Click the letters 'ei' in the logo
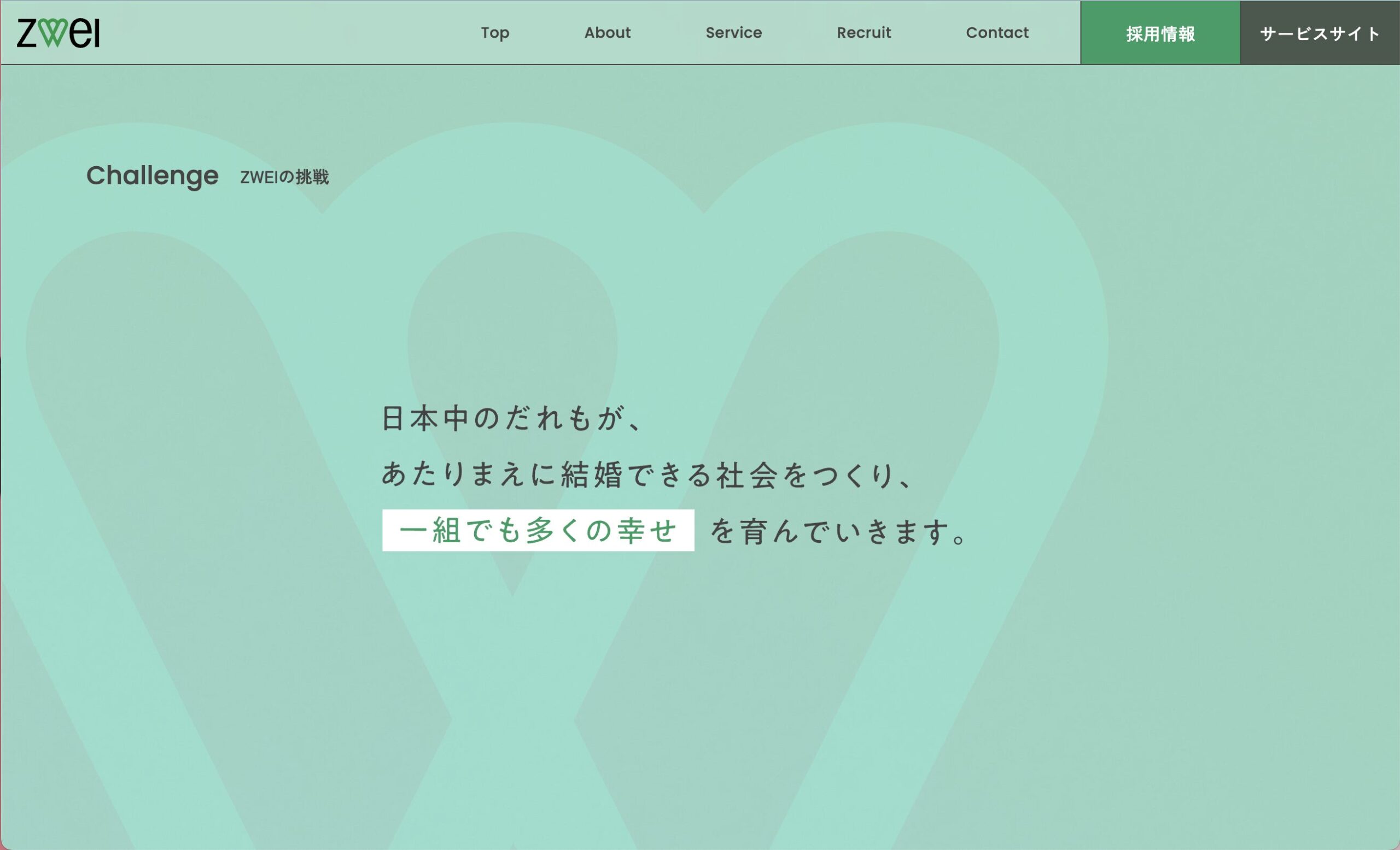Screen dimensions: 1400x850 click(85, 33)
